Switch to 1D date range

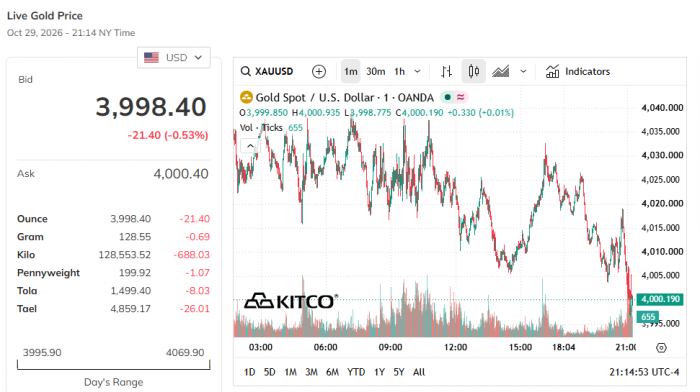pyautogui.click(x=250, y=372)
